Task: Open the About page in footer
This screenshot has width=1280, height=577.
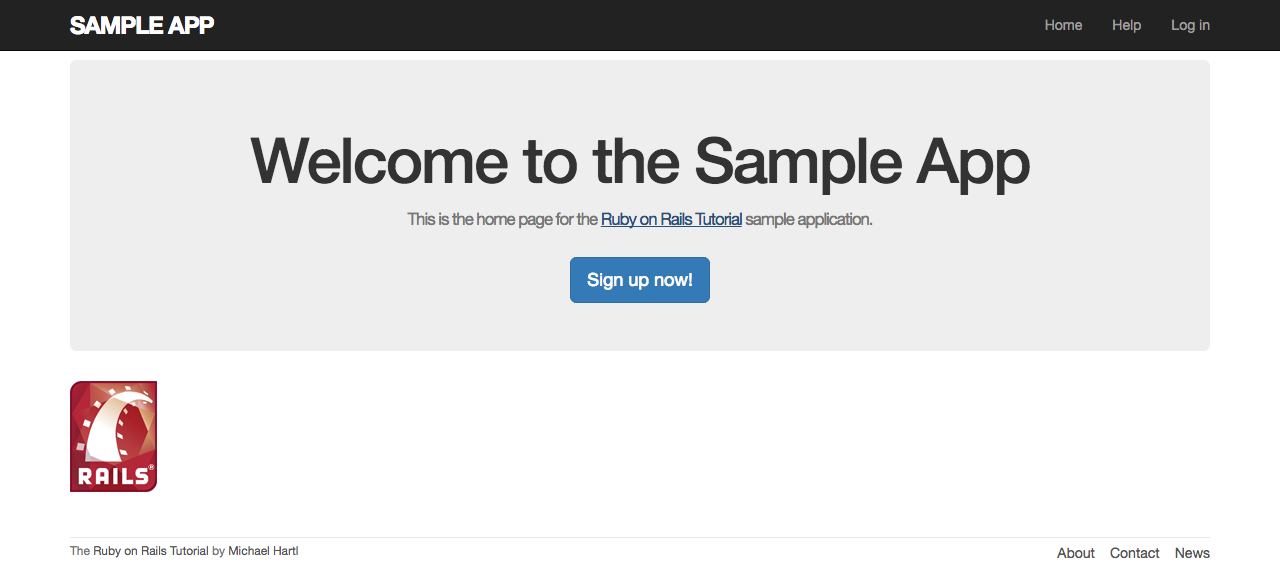Action: [x=1076, y=553]
